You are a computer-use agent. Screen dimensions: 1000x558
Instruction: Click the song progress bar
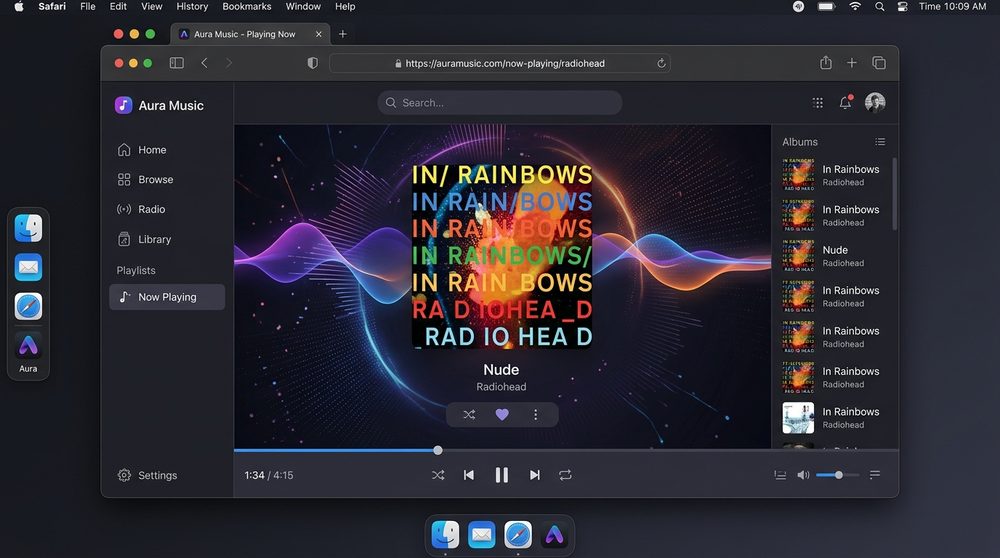566,450
